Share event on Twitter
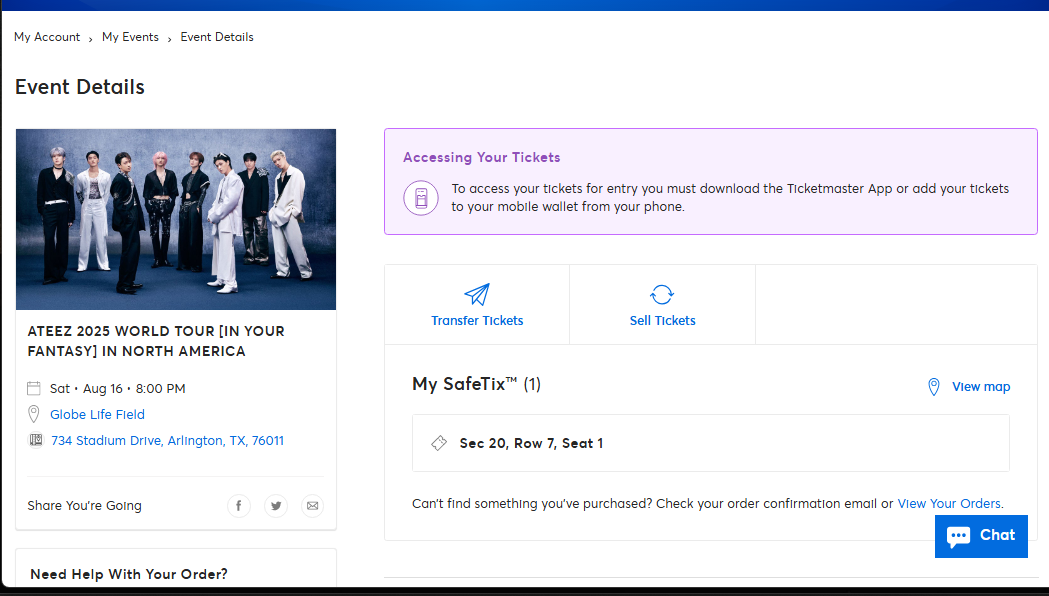The image size is (1049, 596). pyautogui.click(x=276, y=506)
